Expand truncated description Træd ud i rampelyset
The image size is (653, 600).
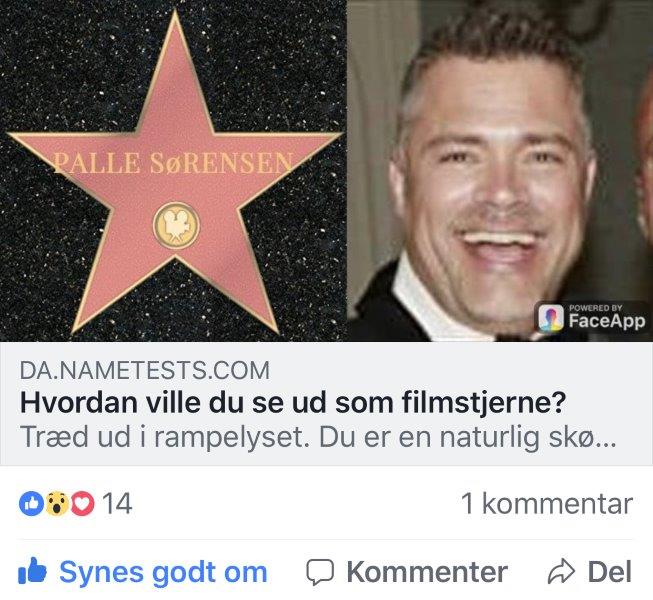(318, 437)
